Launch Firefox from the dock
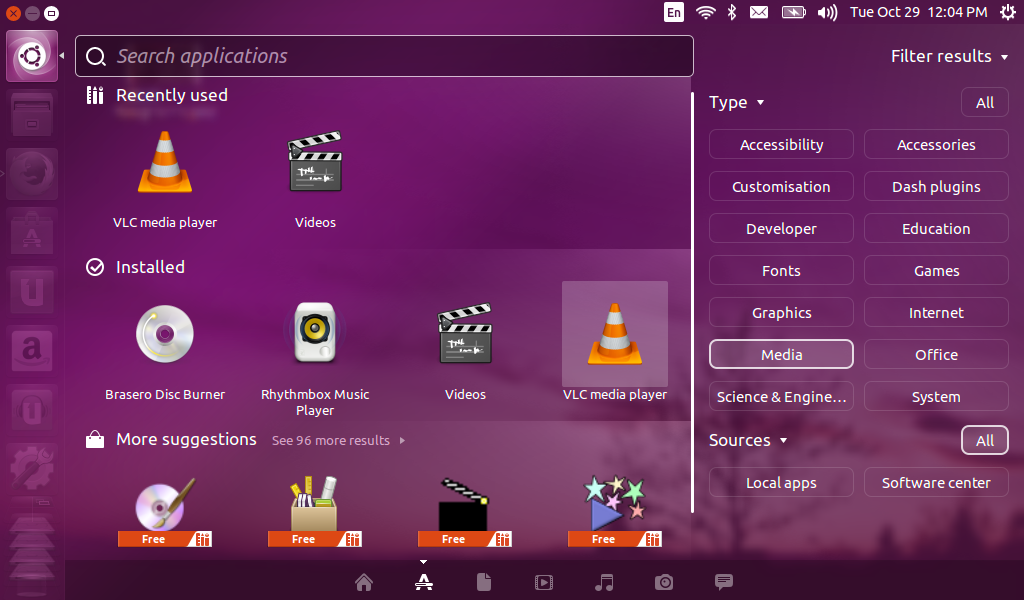 point(31,173)
